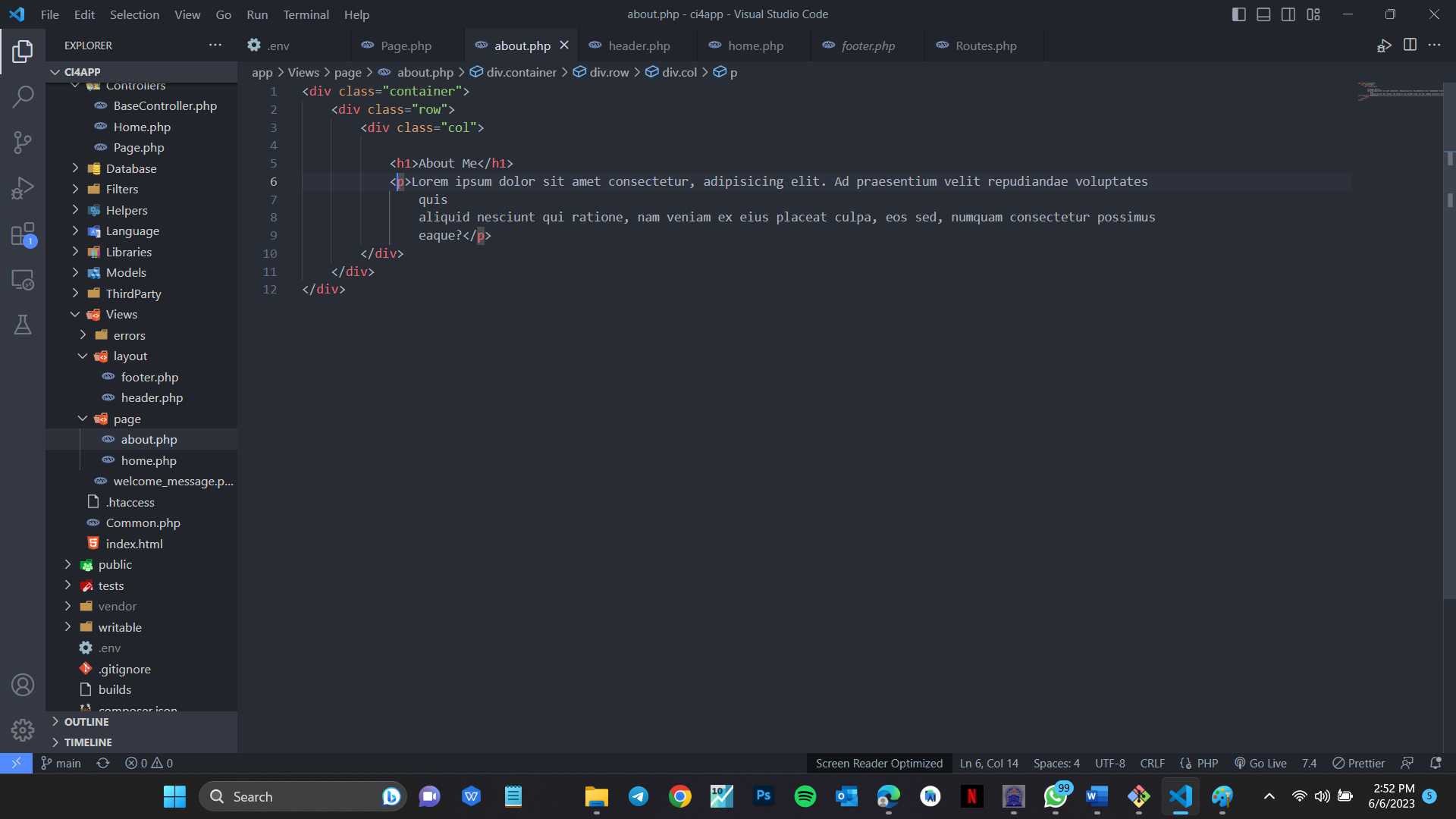Screen dimensions: 1456x819
Task: Open notifications via the bell icon
Action: coord(1436,763)
